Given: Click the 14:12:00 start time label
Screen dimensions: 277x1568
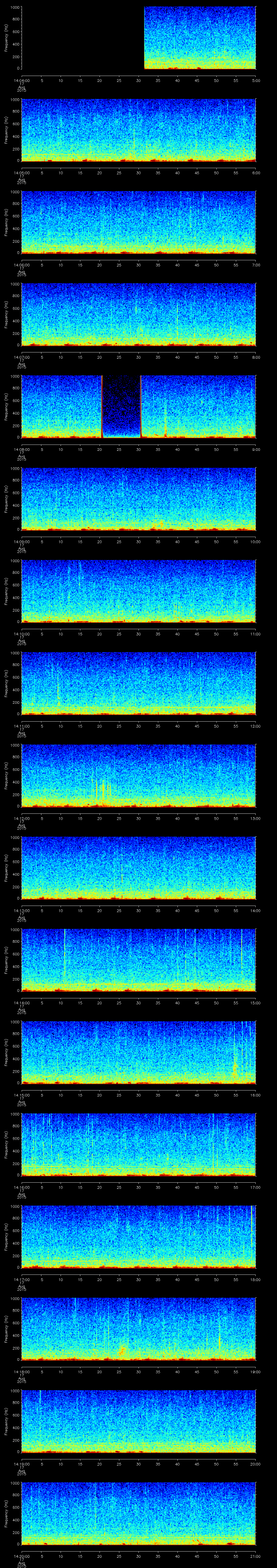Looking at the screenshot, I should pos(21,818).
